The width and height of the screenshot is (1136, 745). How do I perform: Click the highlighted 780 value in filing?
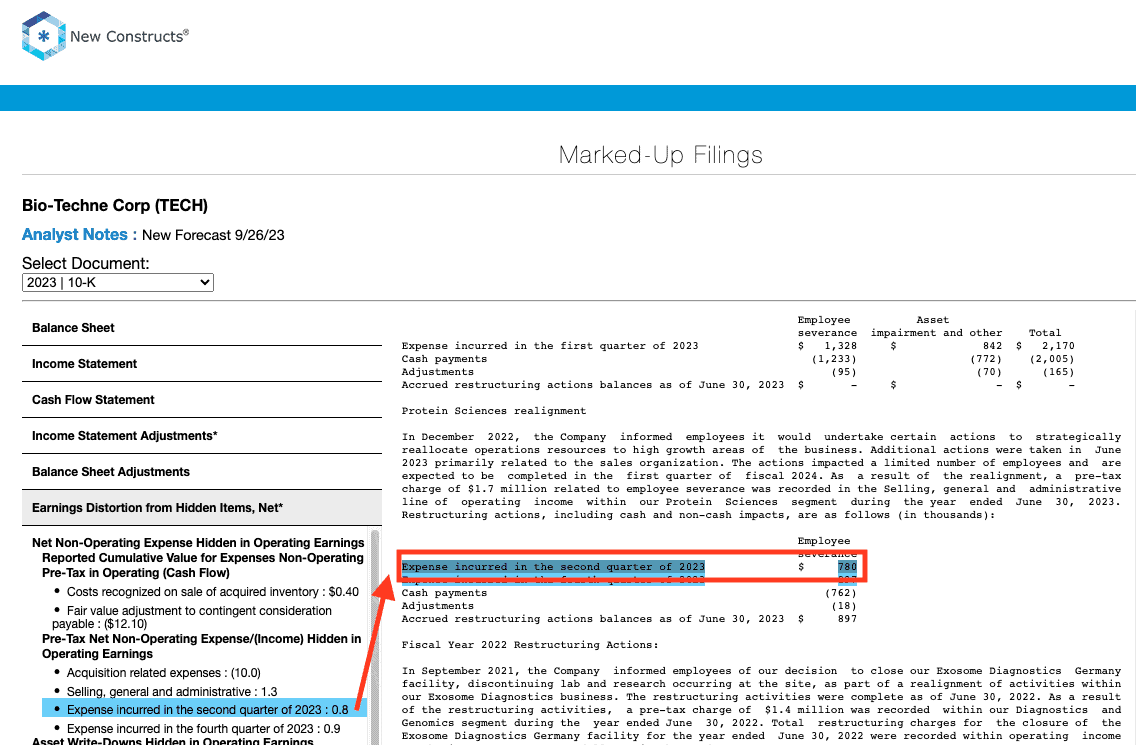(x=847, y=567)
